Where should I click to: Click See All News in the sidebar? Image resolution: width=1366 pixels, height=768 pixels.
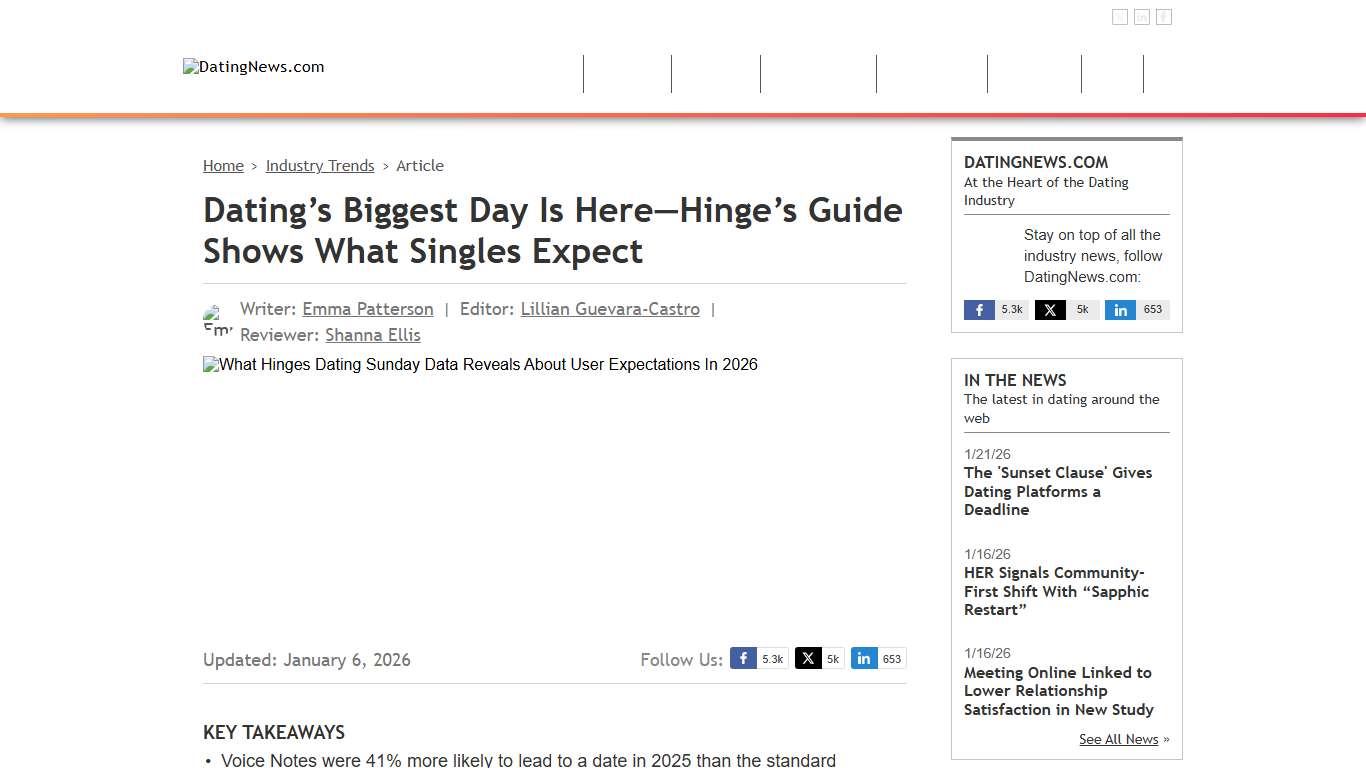pos(1118,739)
